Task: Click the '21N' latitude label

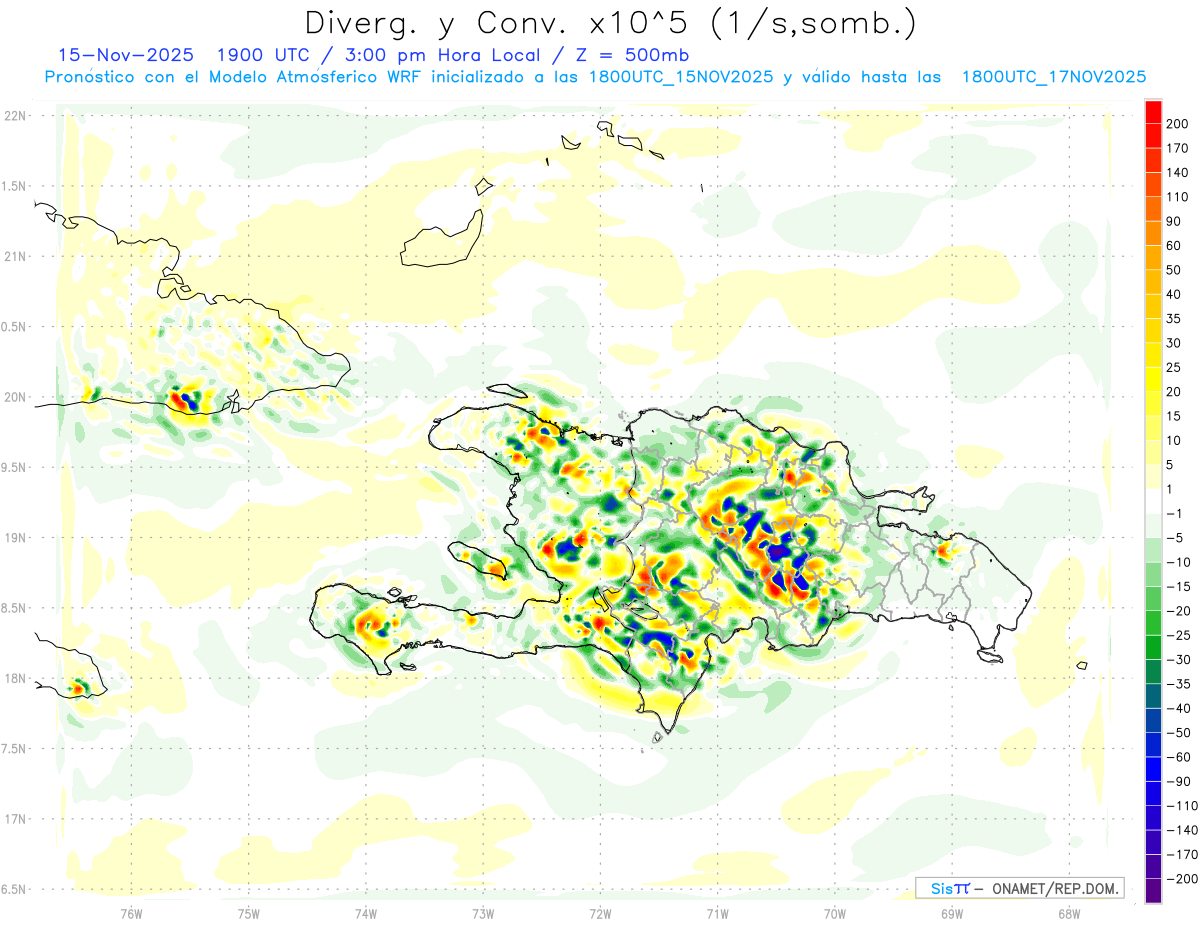Action: [14, 256]
